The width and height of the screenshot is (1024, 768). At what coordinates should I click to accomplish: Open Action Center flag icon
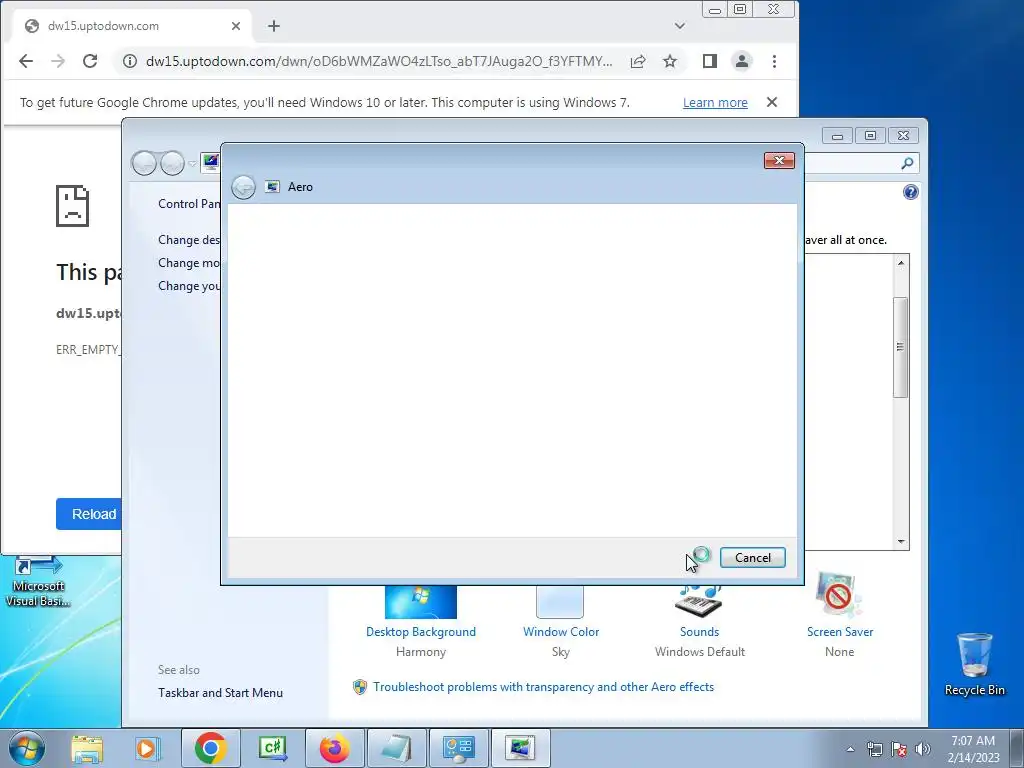pyautogui.click(x=899, y=749)
